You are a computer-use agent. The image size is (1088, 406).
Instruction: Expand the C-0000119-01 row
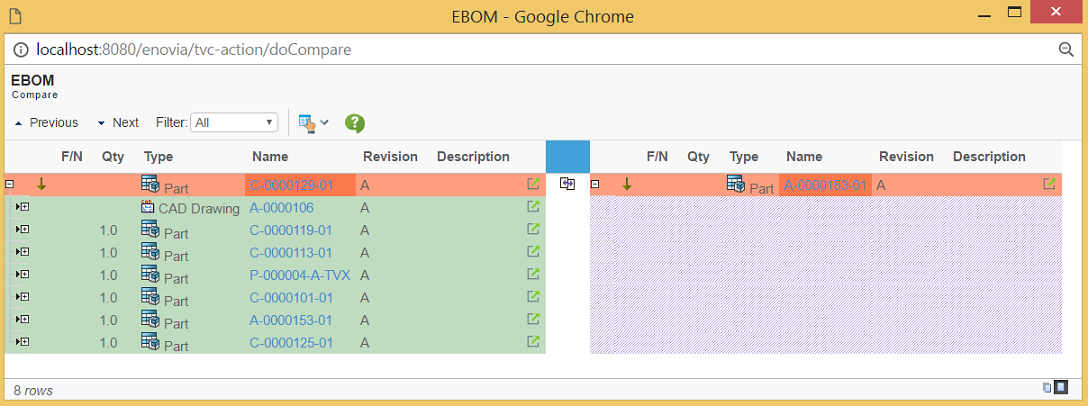(x=23, y=230)
